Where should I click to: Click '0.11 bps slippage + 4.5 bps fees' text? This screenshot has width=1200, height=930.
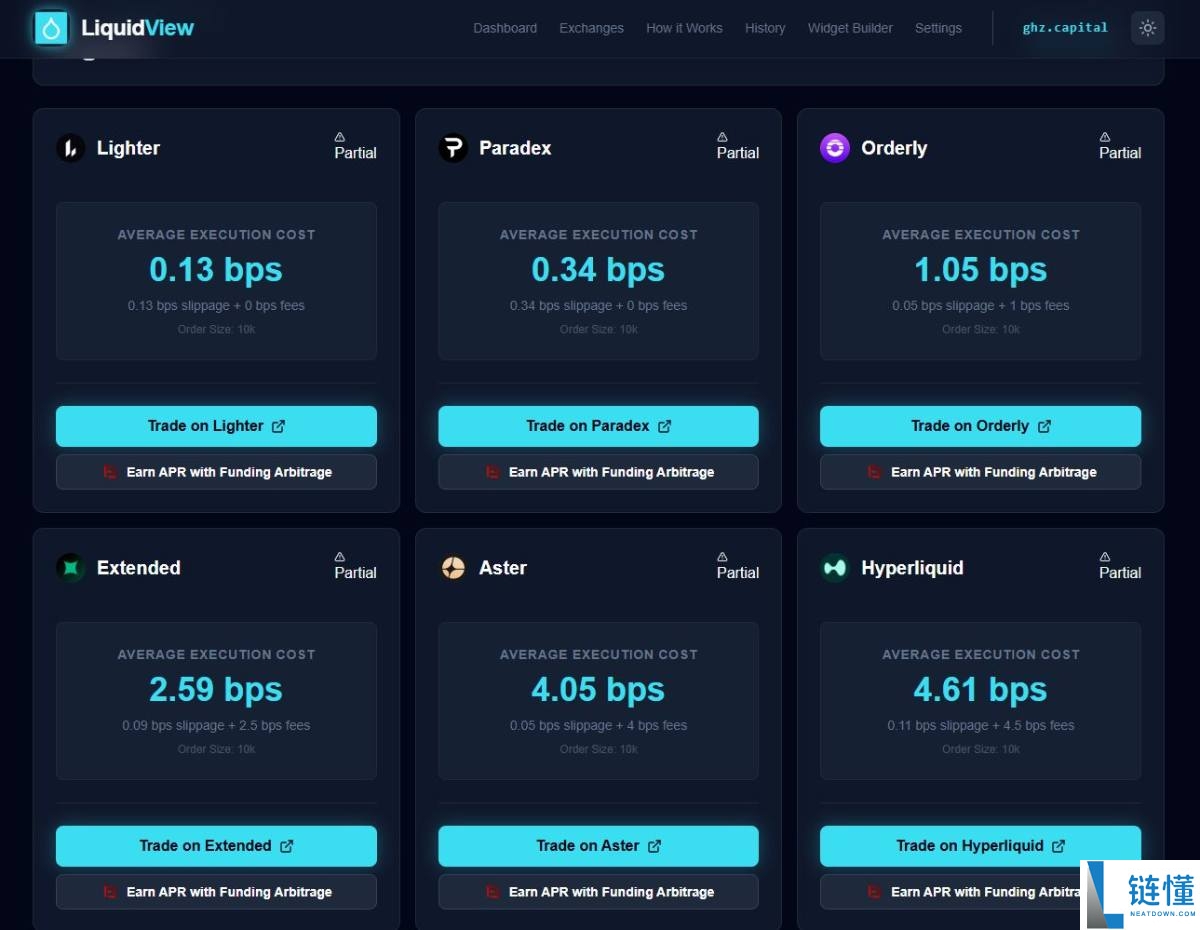pos(980,726)
